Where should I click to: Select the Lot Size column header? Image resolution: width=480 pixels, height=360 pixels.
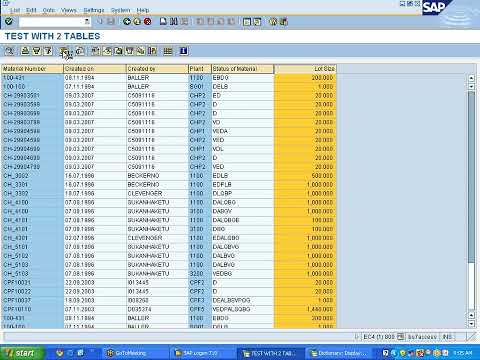(x=305, y=69)
